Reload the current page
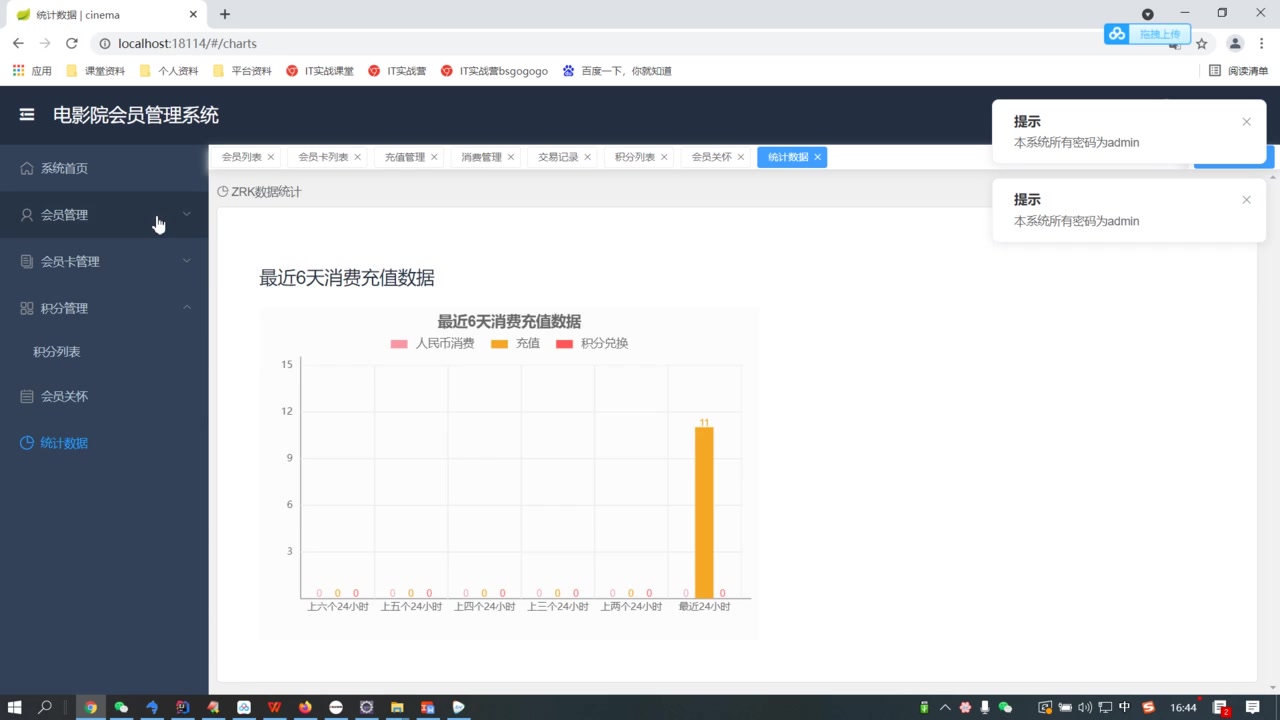The height and width of the screenshot is (720, 1280). [72, 43]
